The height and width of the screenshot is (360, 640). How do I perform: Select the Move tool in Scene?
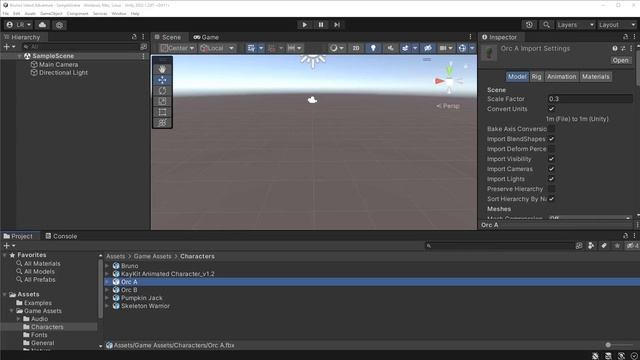(162, 80)
